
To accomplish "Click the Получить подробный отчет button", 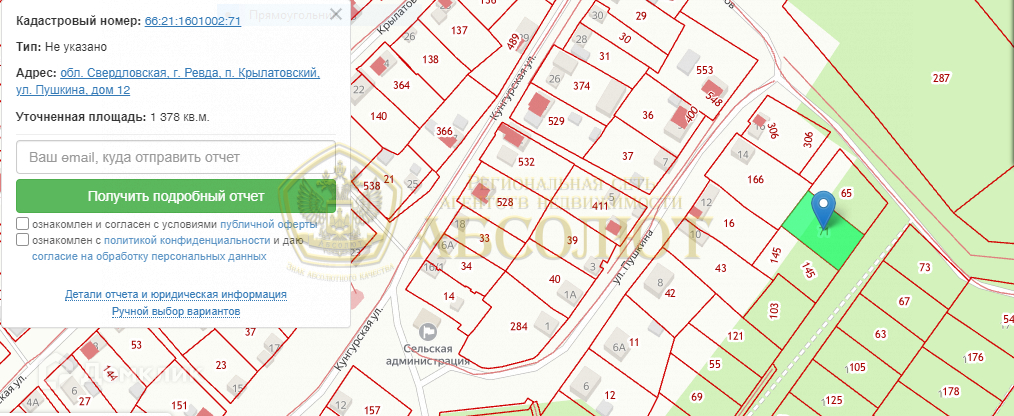I will (176, 196).
